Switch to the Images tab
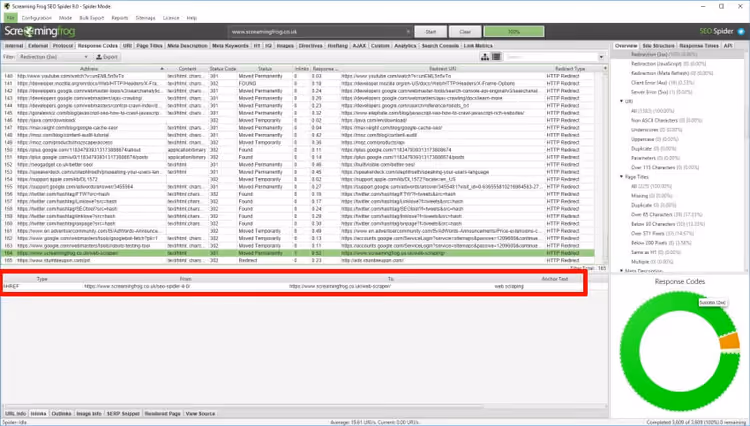Image resolution: width=750 pixels, height=426 pixels. pos(285,46)
